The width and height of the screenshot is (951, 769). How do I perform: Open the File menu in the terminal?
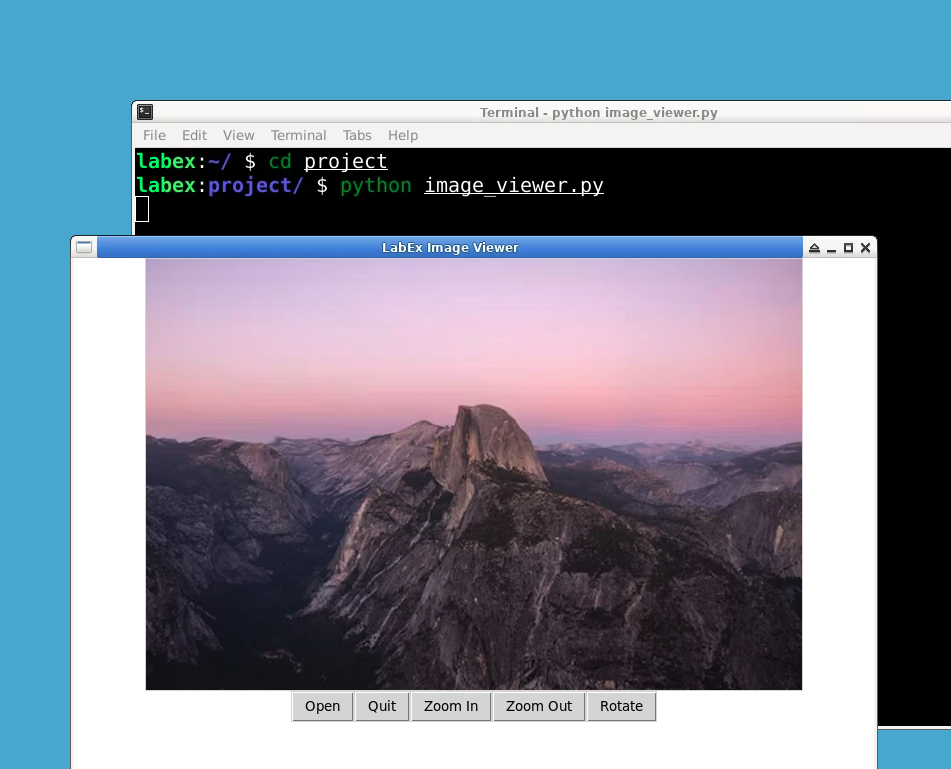pos(153,135)
